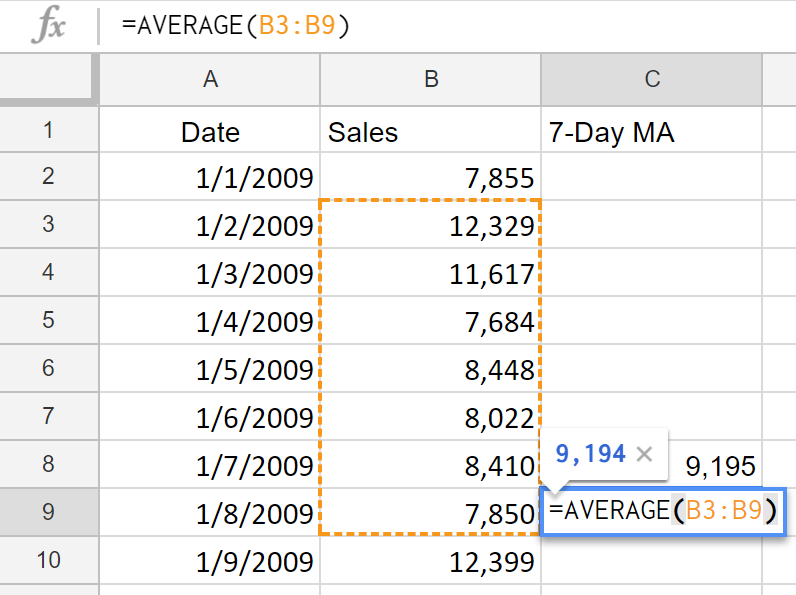Select column C header
Image resolution: width=796 pixels, height=595 pixels.
[x=652, y=80]
